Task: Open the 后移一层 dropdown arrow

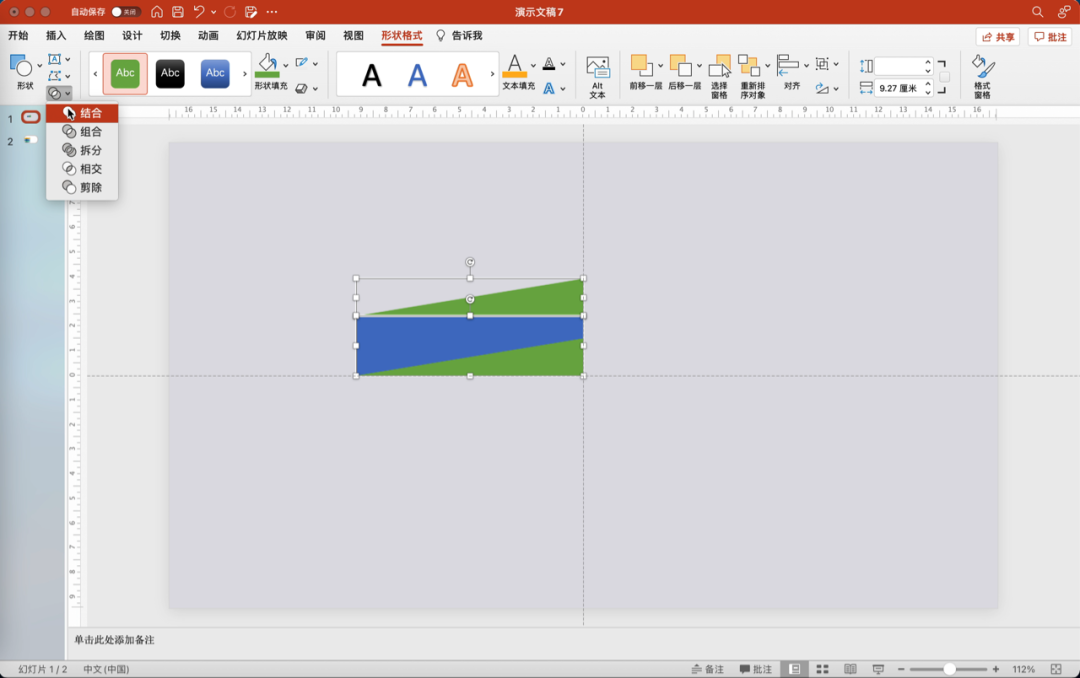Action: tap(699, 66)
